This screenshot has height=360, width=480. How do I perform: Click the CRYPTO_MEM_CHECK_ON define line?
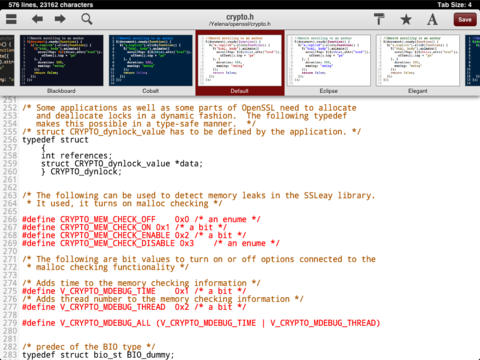point(124,227)
